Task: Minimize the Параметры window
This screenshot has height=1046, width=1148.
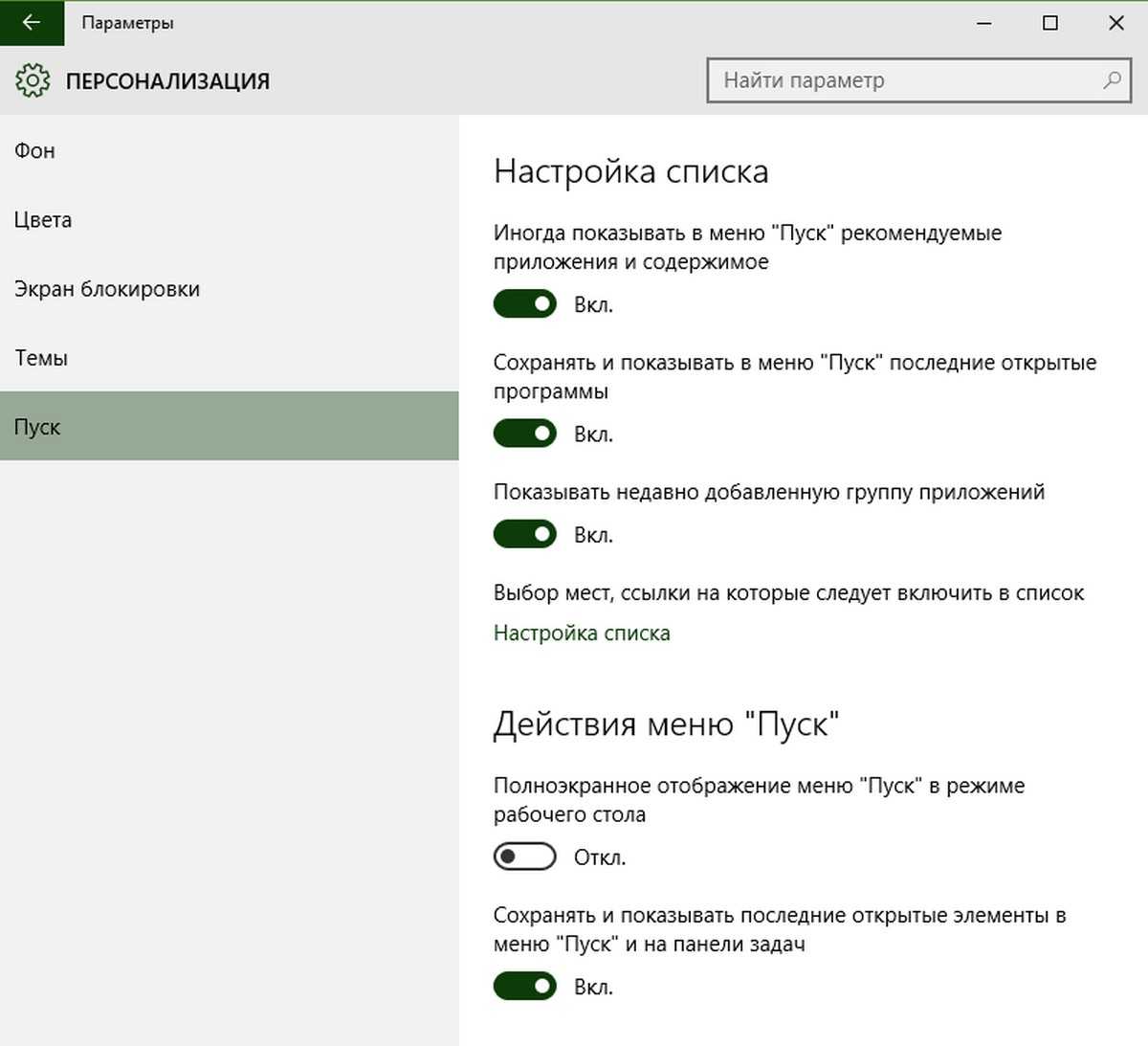Action: pos(984,23)
